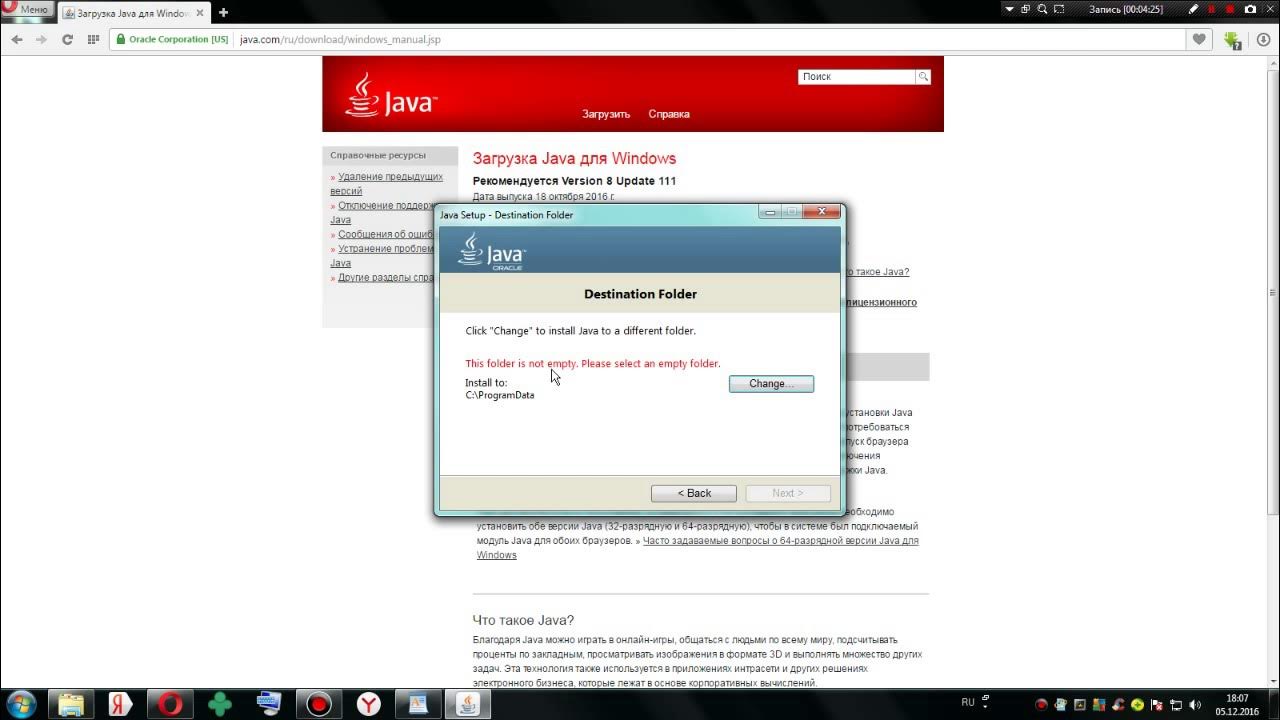Reload the page with refresh icon
1280x720 pixels.
67,40
